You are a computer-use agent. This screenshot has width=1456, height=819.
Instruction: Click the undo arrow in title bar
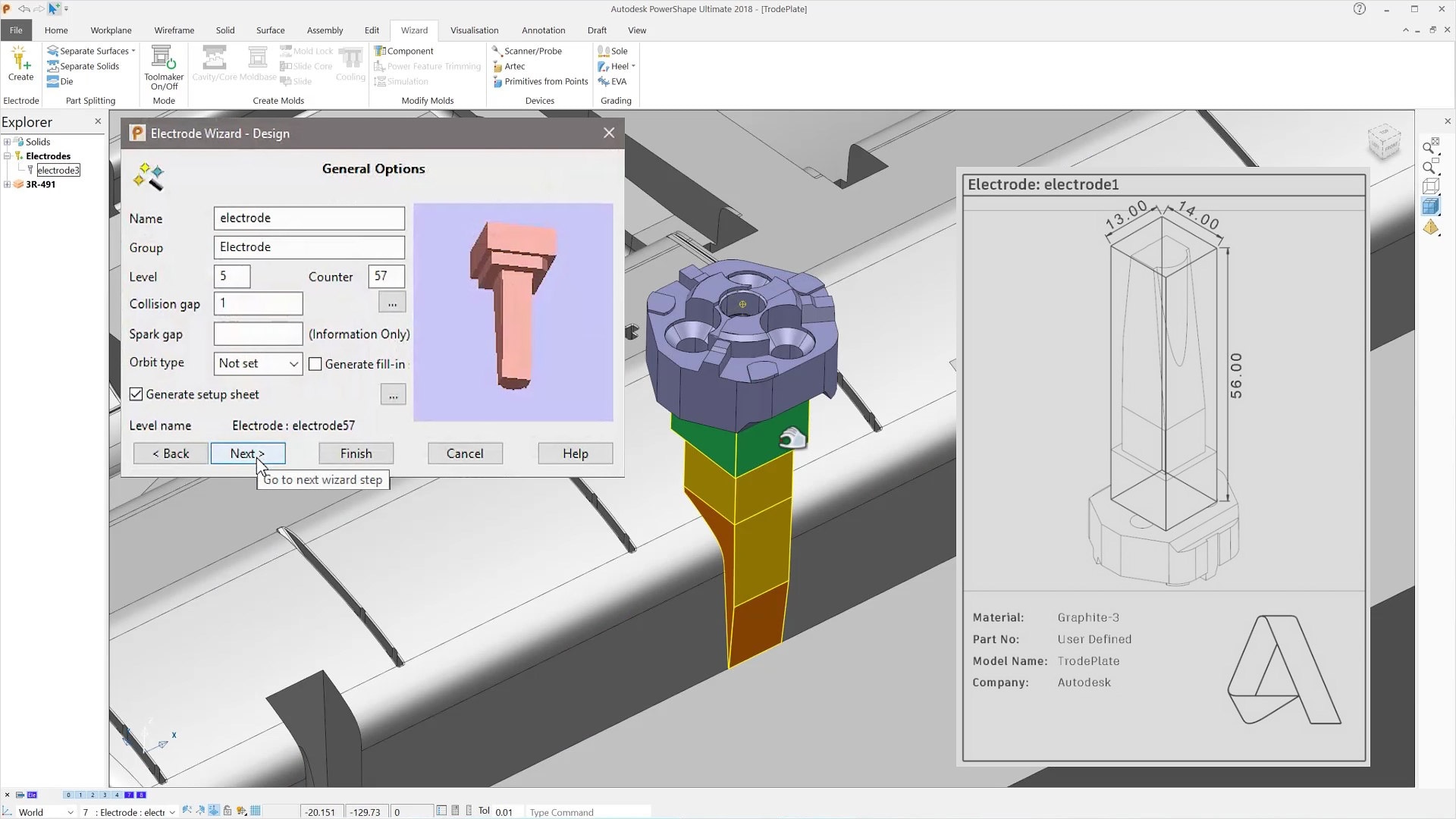[x=24, y=9]
